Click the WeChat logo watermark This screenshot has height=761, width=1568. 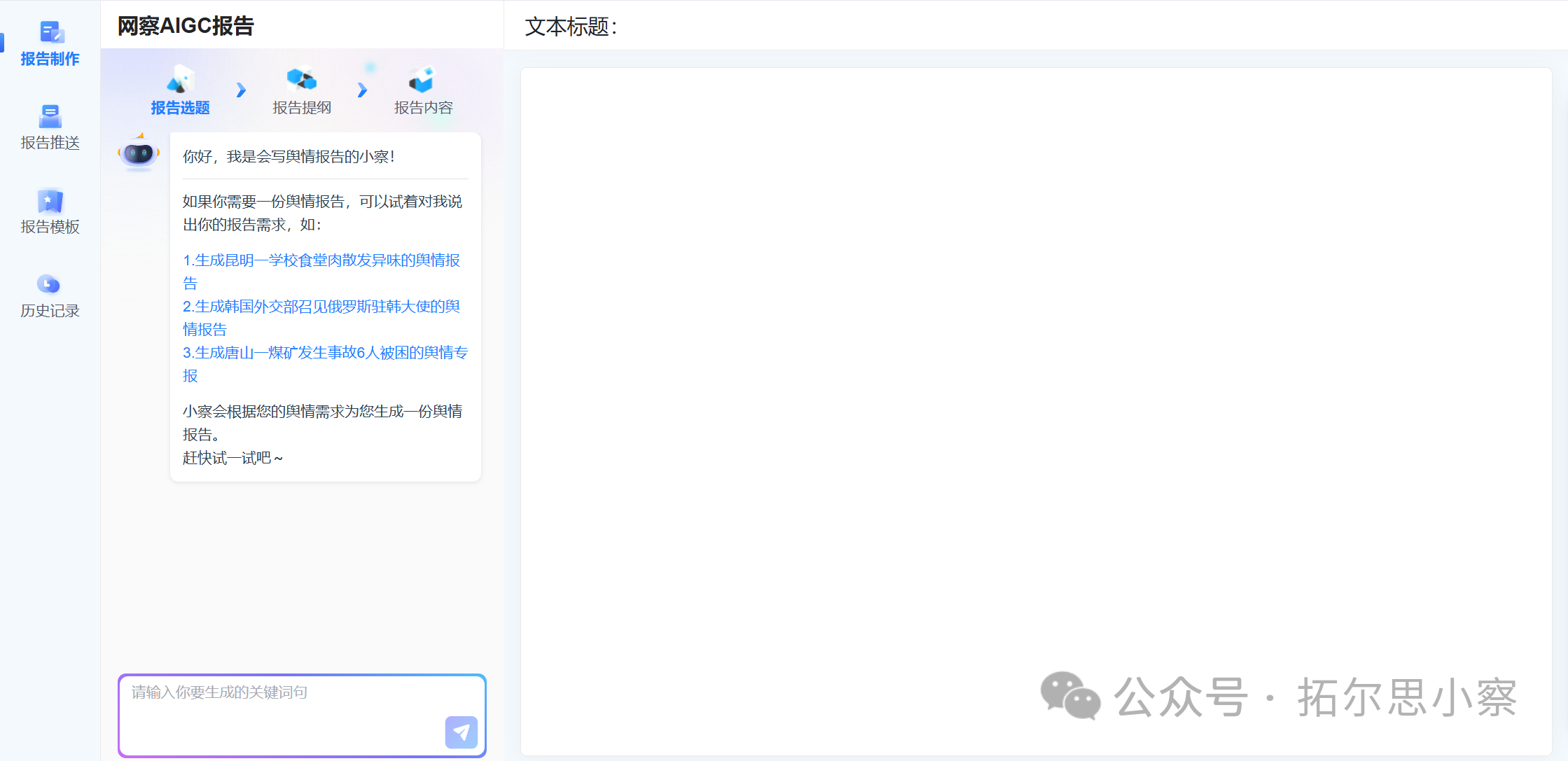pos(1069,695)
